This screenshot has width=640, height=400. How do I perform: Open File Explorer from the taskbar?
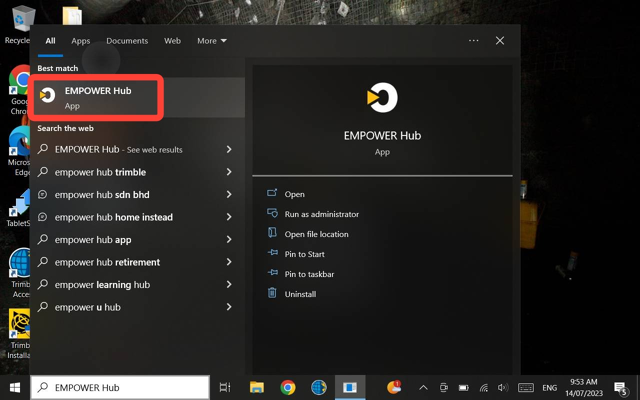[x=257, y=387]
